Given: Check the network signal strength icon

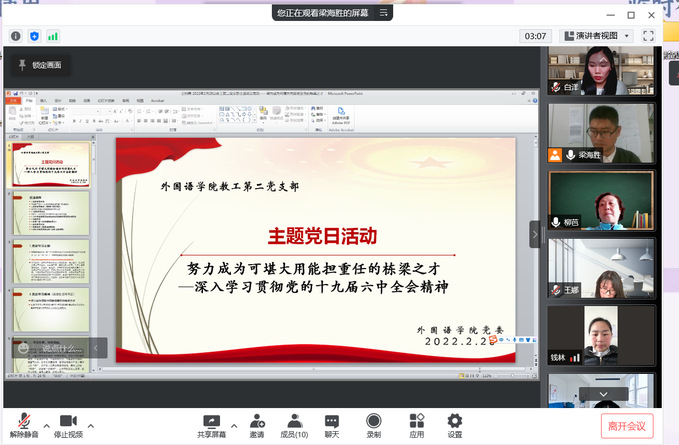Looking at the screenshot, I should 52,36.
